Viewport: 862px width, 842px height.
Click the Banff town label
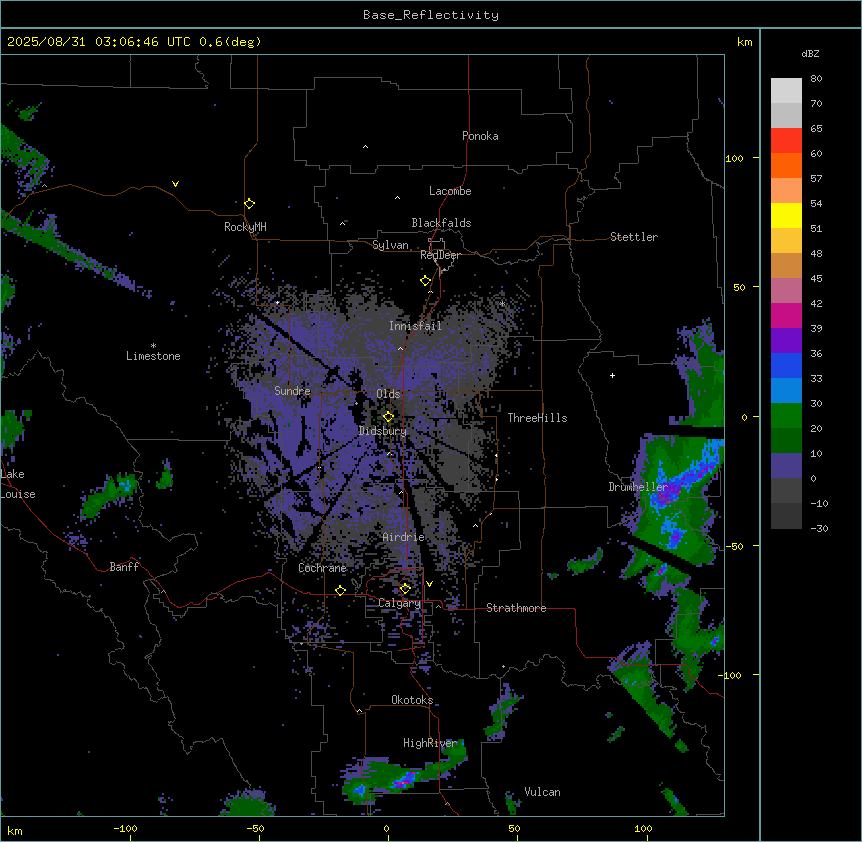[x=124, y=567]
